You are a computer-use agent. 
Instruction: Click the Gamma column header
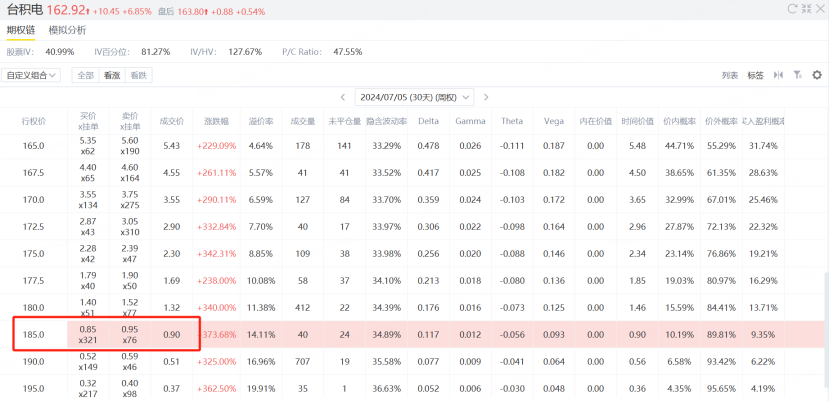tap(471, 121)
